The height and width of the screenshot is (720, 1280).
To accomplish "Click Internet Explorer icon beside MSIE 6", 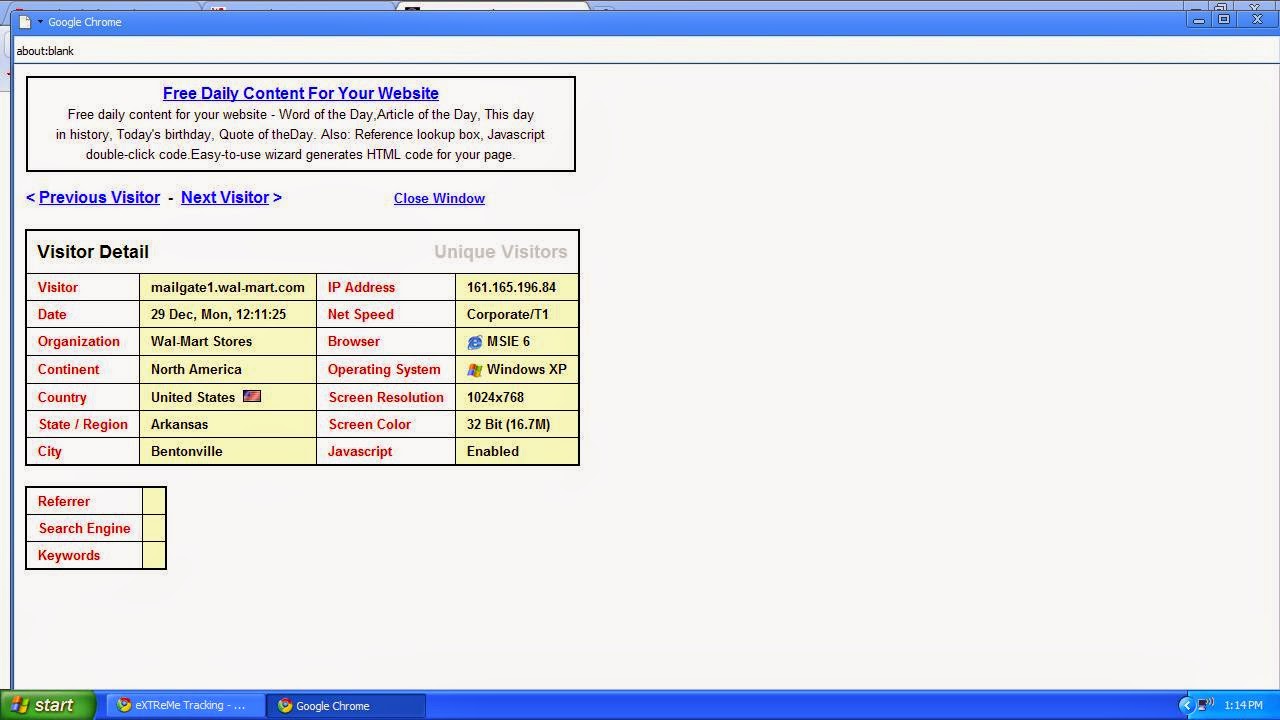I will pos(475,342).
